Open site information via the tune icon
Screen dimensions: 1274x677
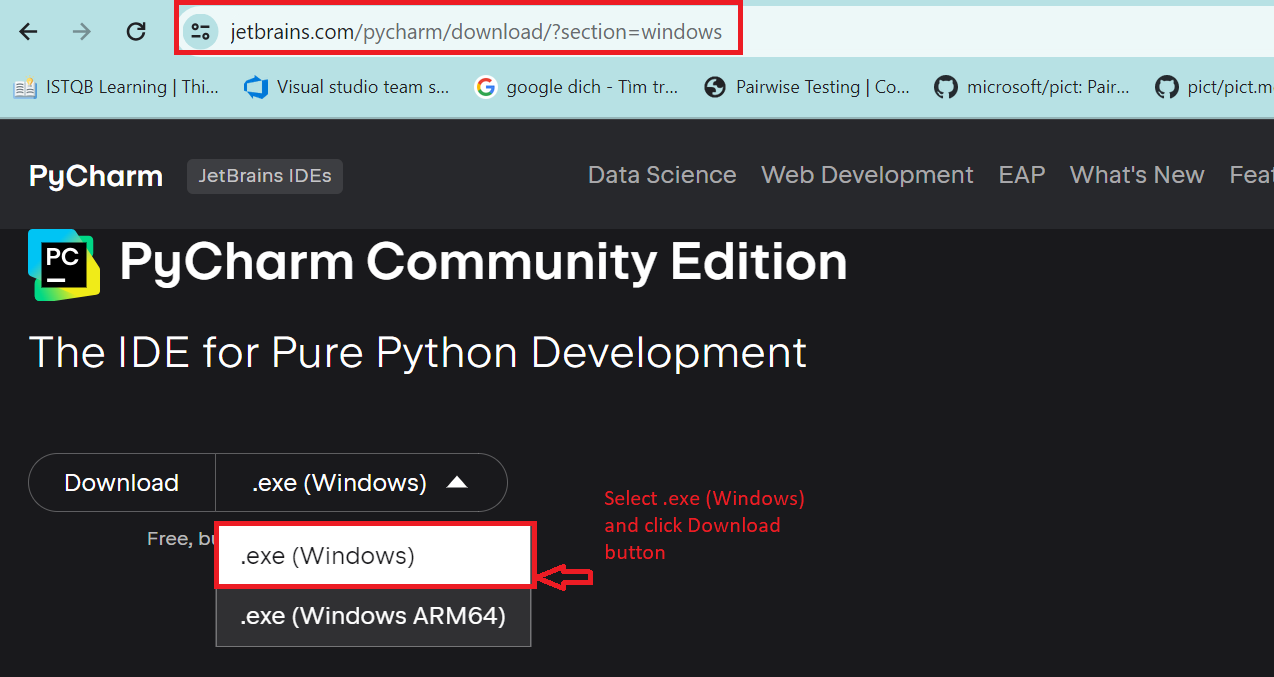click(200, 31)
